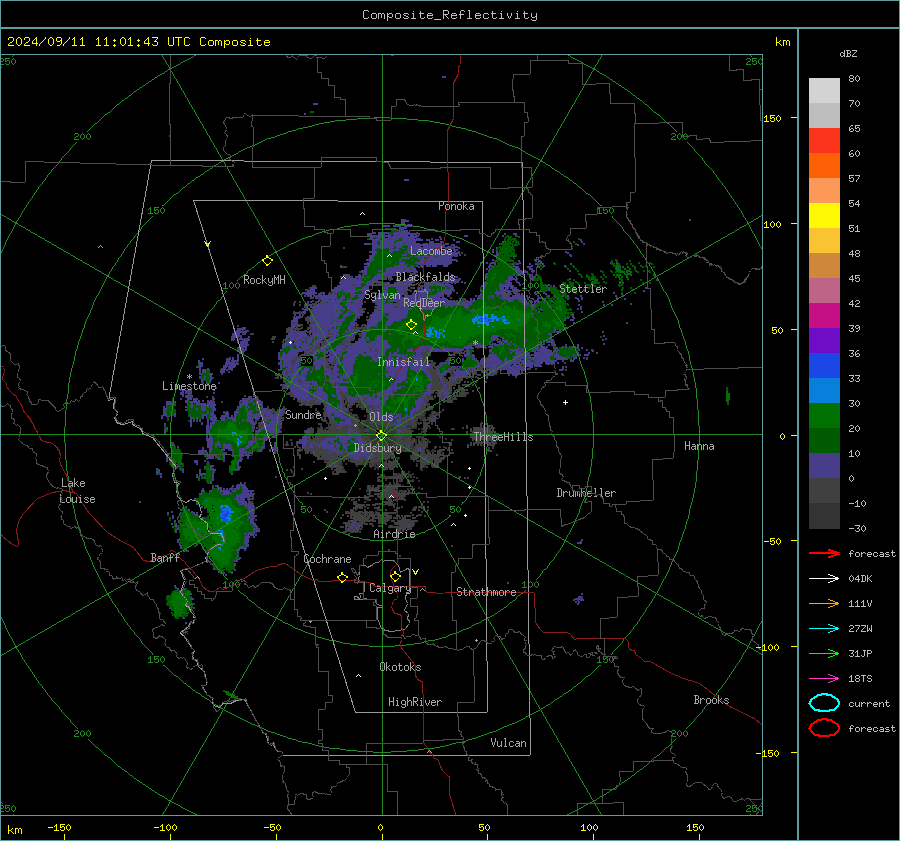Screen dimensions: 900x841
Task: Click the Sundre town label
Action: coord(303,414)
